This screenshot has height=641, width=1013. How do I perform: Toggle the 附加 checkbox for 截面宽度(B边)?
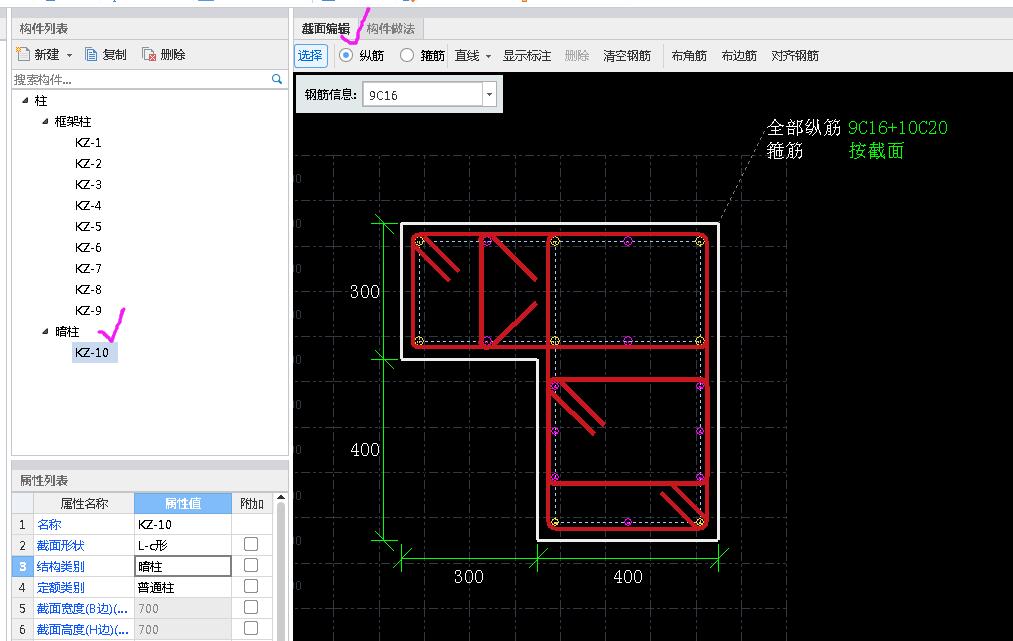(251, 607)
